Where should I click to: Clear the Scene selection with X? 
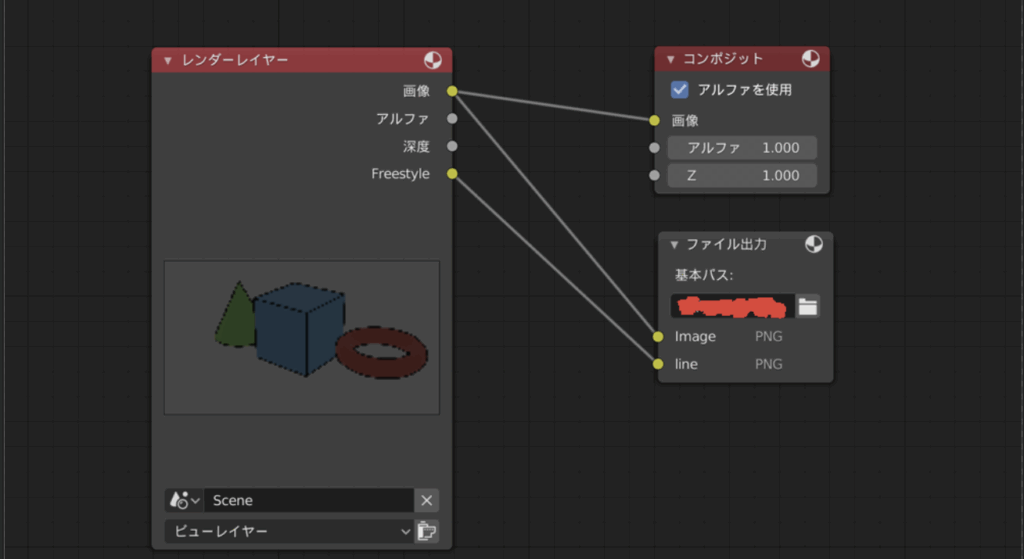426,500
